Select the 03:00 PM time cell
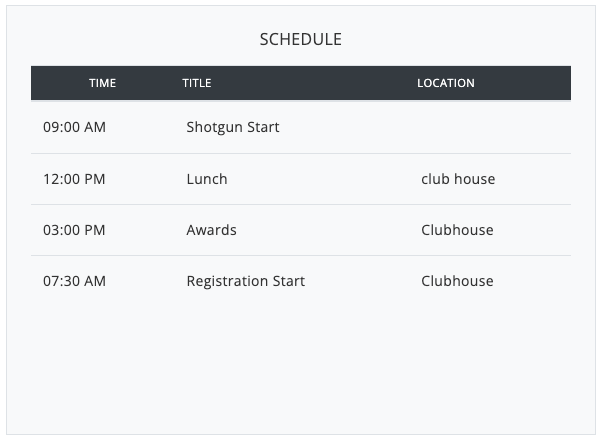Screen dimensions: 605x446 point(74,230)
